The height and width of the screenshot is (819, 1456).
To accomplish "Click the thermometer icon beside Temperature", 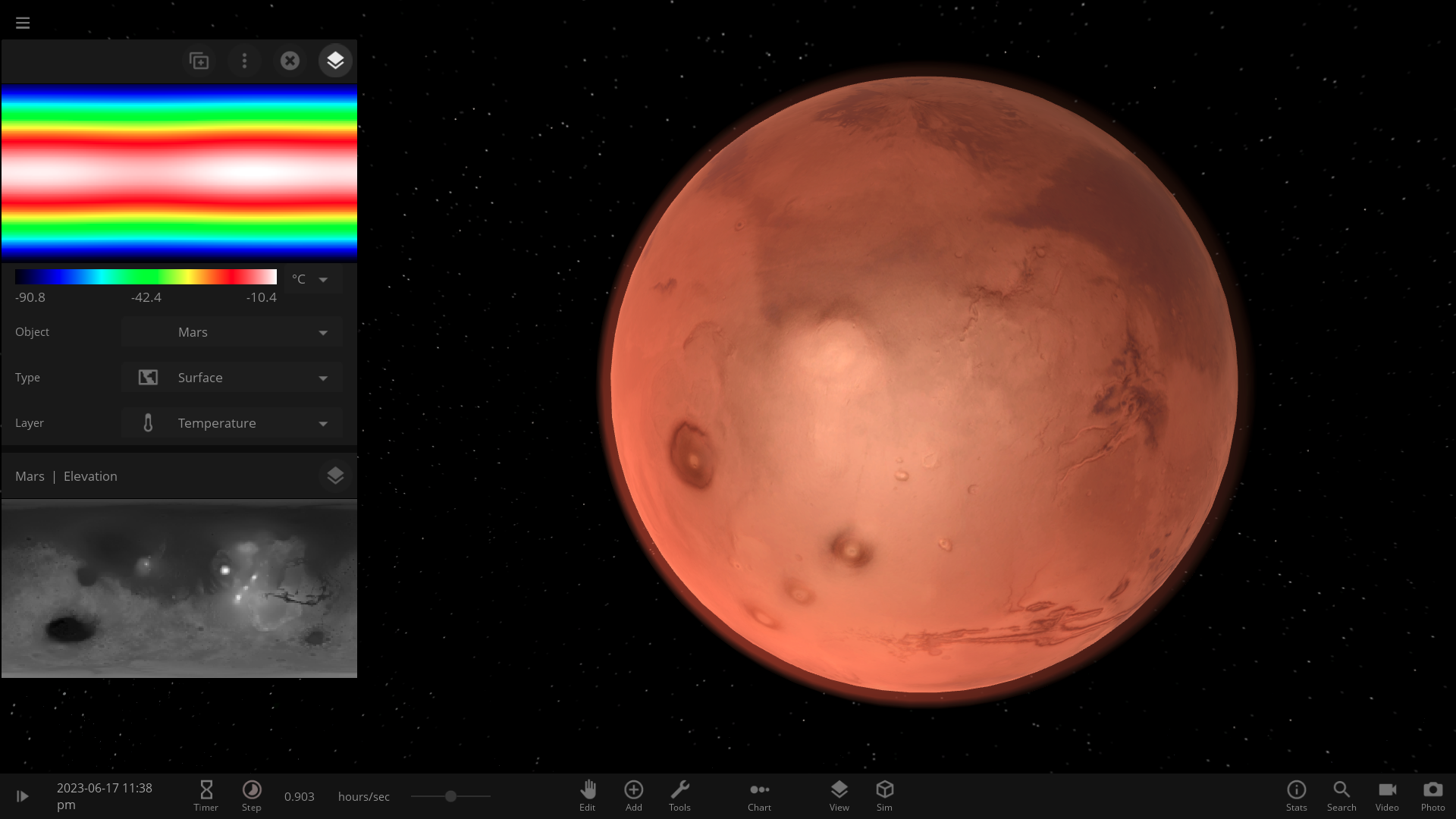I will [148, 423].
